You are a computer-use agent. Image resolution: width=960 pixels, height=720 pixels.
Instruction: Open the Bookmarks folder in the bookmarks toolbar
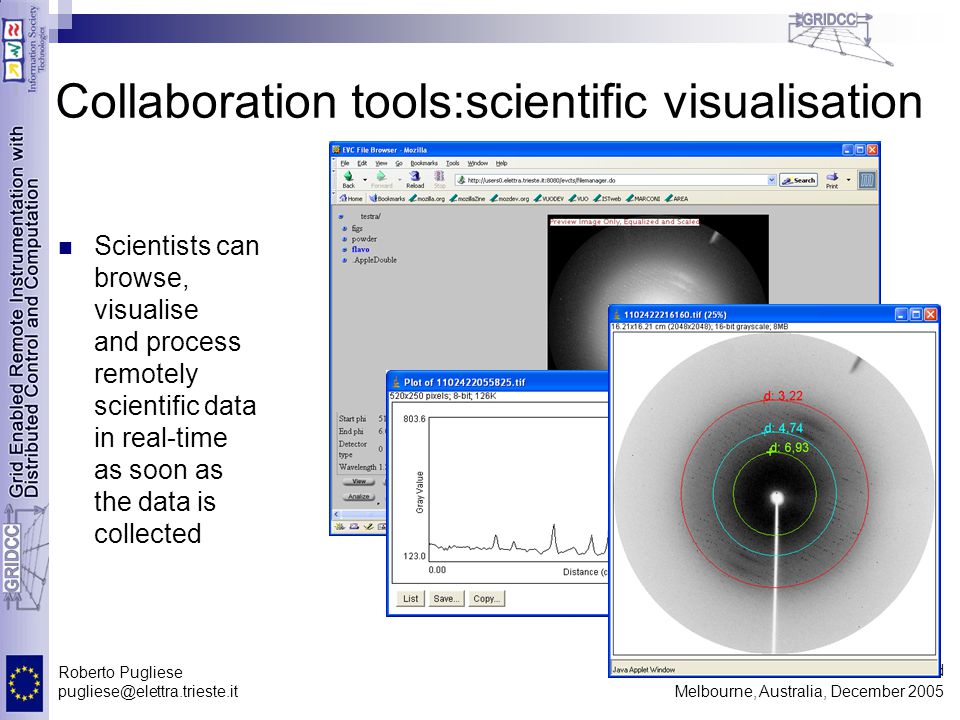(387, 198)
